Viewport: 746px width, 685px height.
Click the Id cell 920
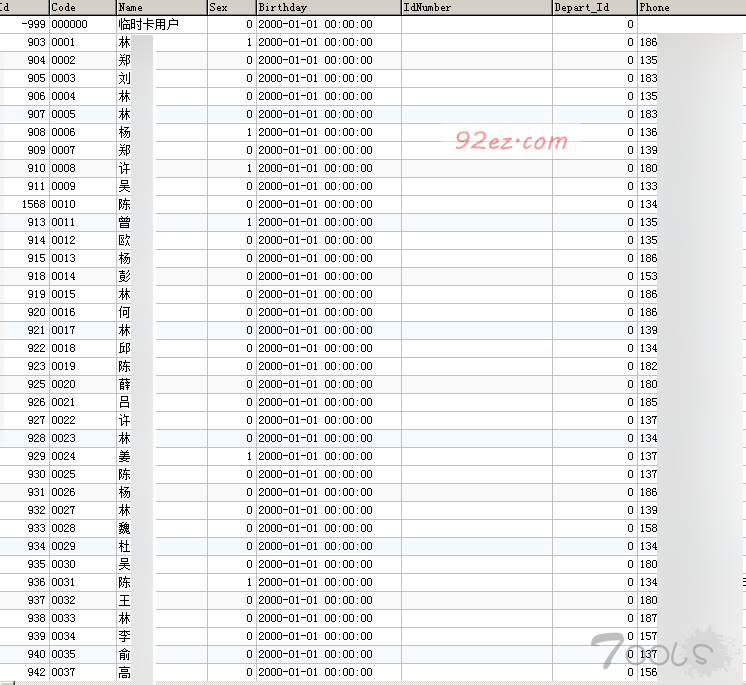point(24,313)
